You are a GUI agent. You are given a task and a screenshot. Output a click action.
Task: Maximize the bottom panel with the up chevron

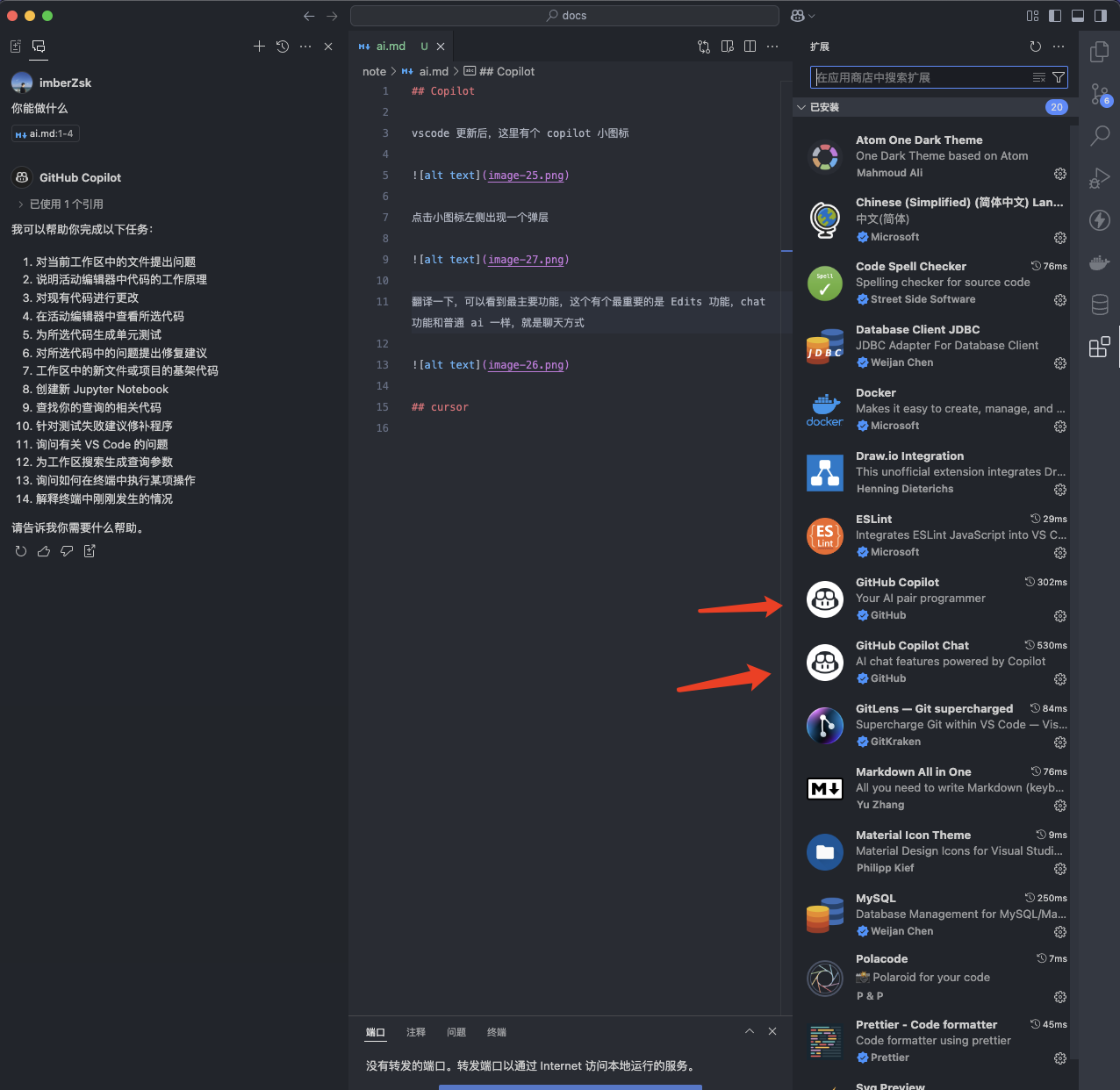[x=750, y=1031]
